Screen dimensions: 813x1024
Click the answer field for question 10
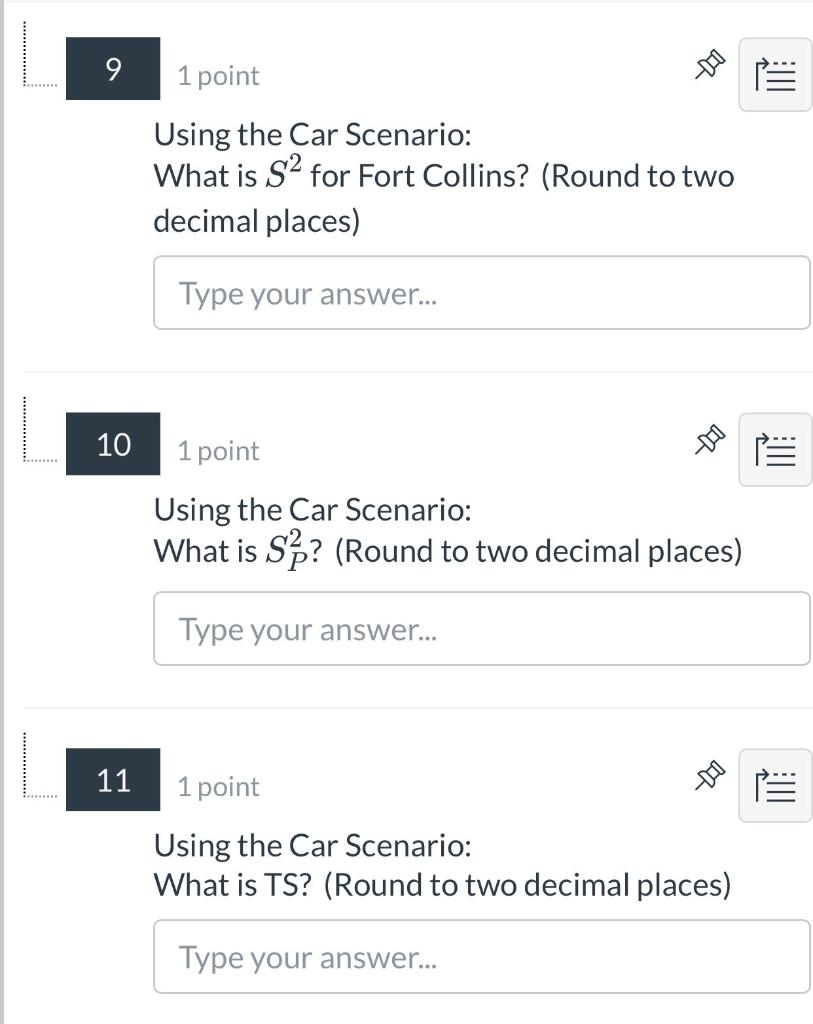pyautogui.click(x=481, y=628)
